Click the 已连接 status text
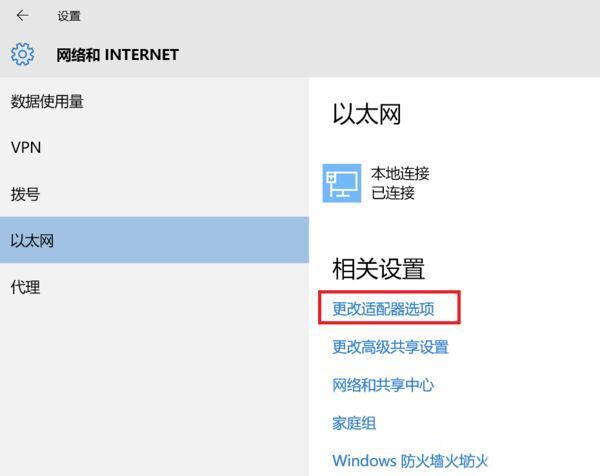 point(393,193)
